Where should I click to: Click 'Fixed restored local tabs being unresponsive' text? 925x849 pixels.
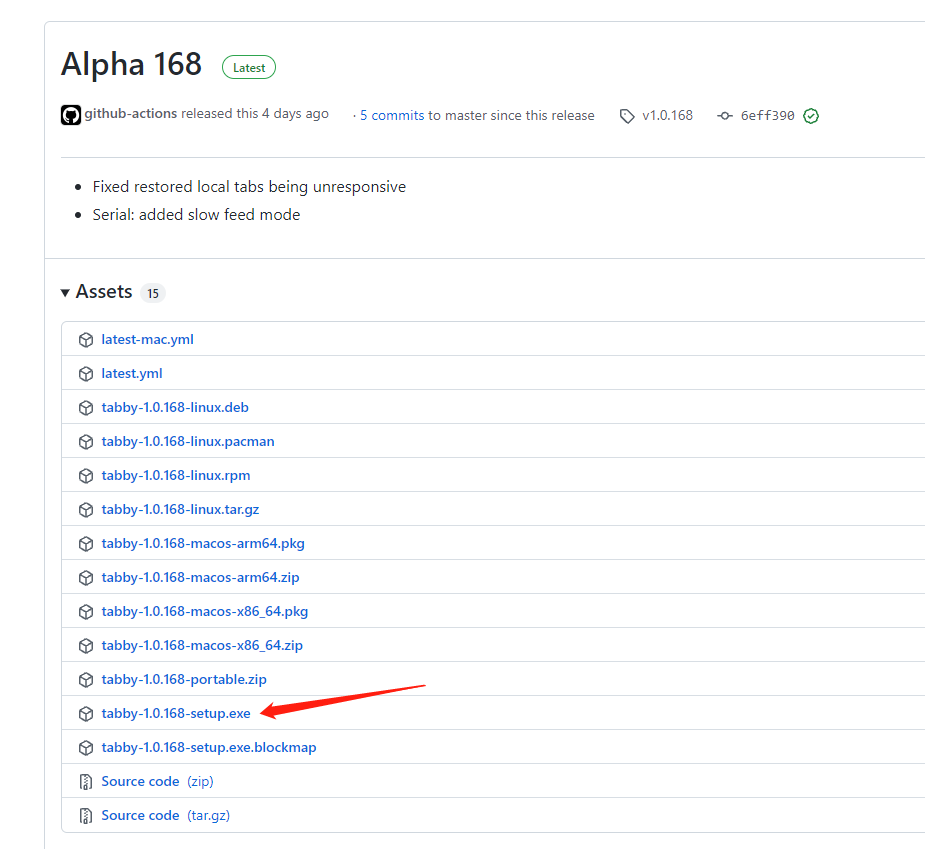click(249, 187)
